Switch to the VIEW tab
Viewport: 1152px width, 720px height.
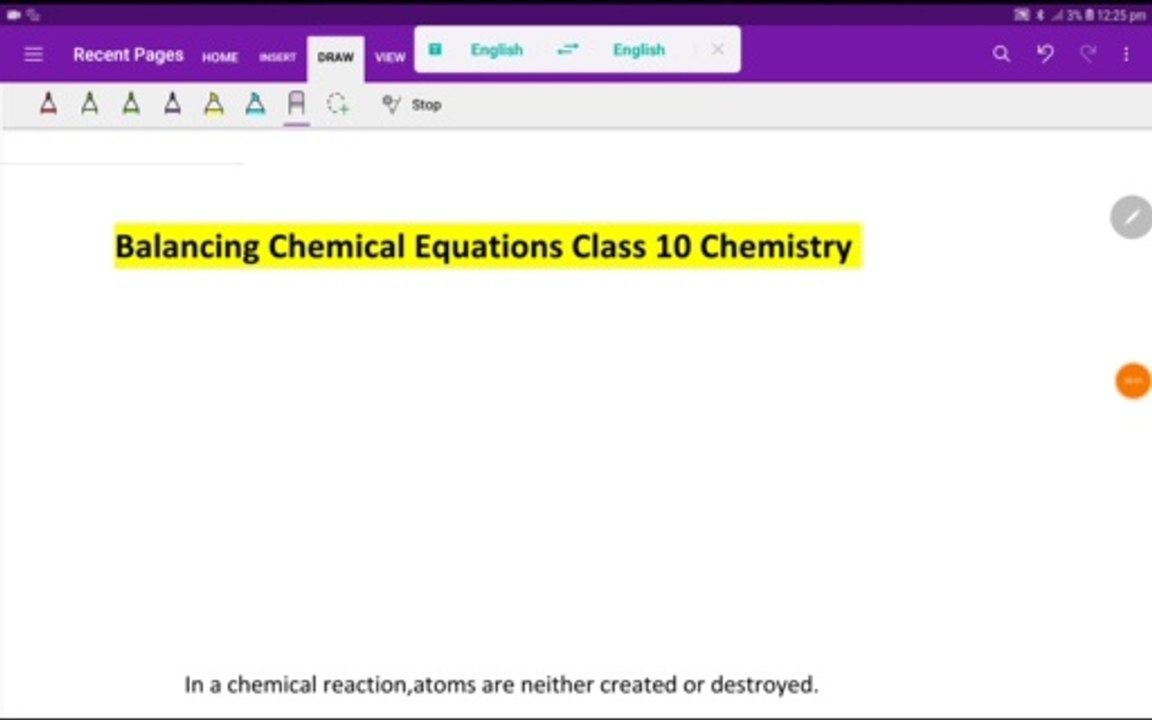coord(390,57)
